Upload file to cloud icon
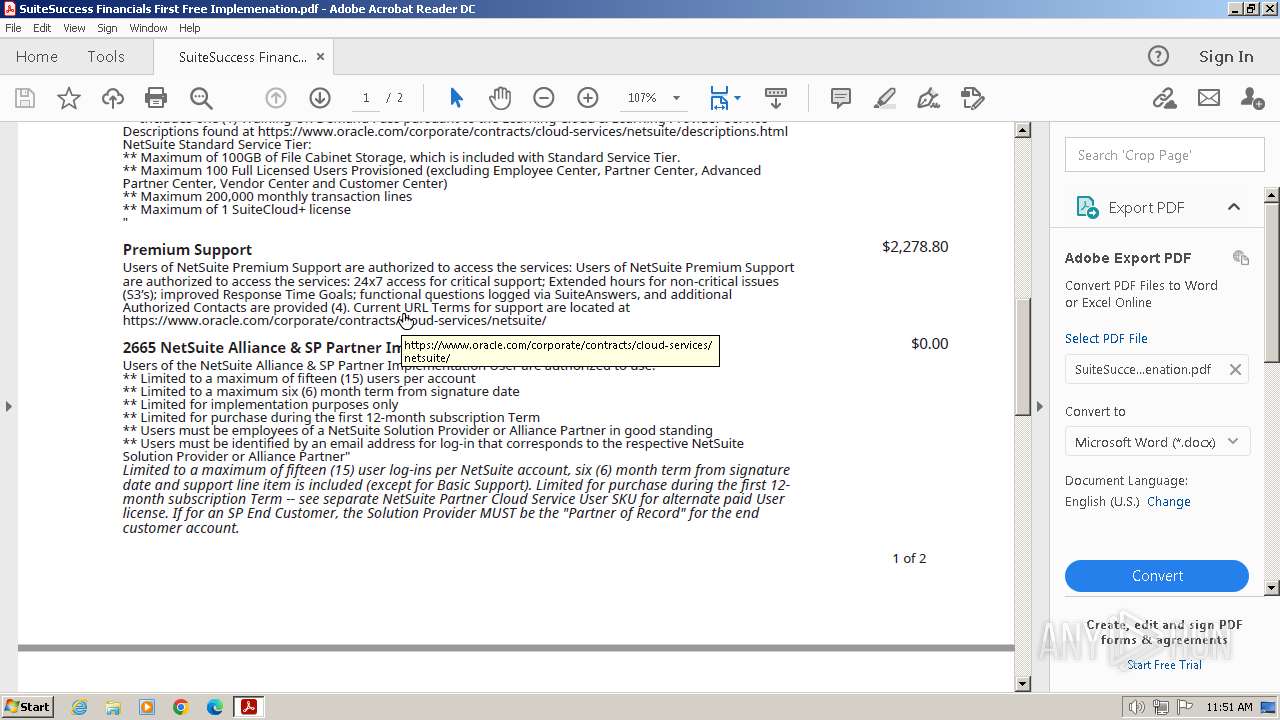The image size is (1280, 720). (113, 98)
